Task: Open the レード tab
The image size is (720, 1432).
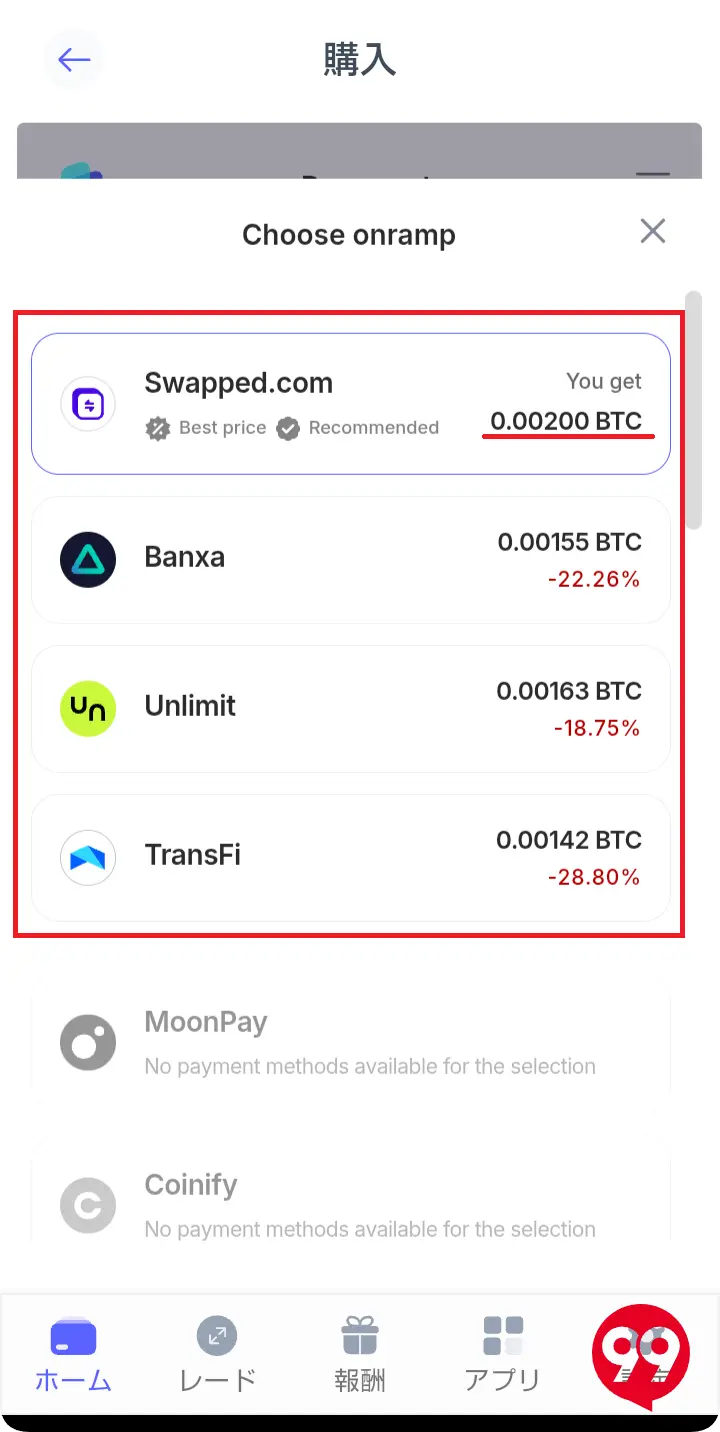Action: pyautogui.click(x=216, y=1356)
